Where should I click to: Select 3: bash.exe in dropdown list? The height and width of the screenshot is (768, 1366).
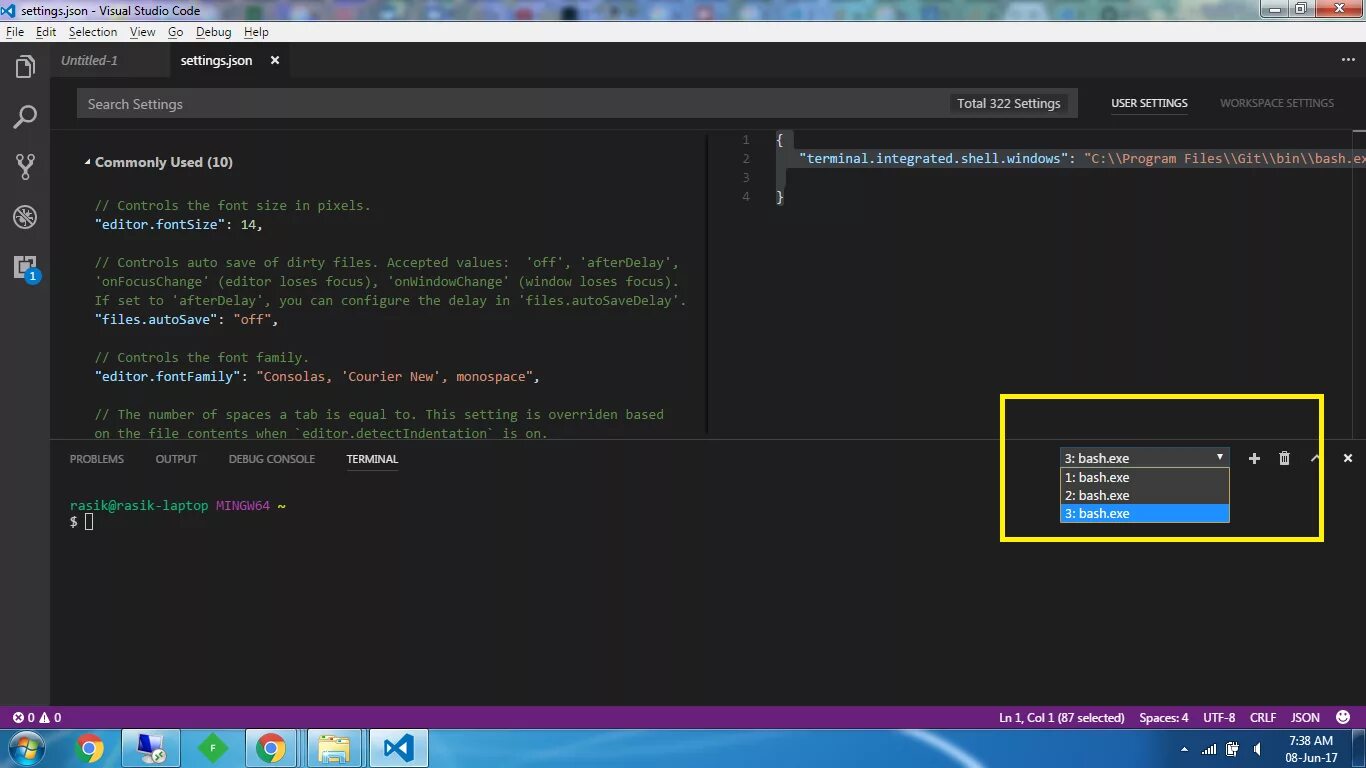[x=1144, y=513]
